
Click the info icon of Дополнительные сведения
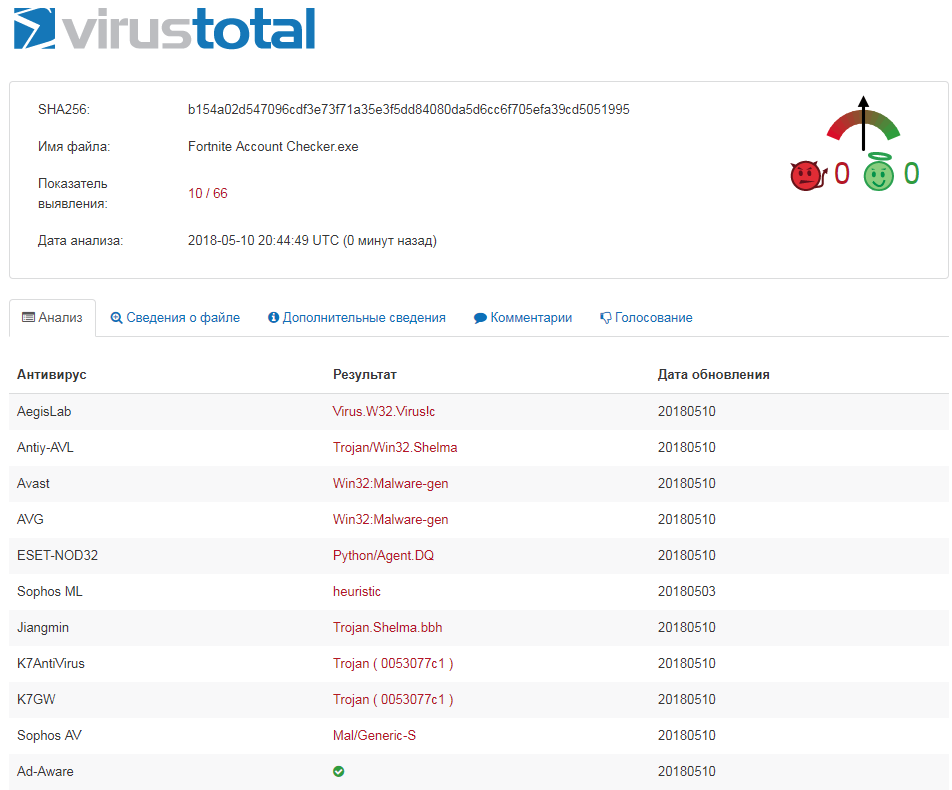273,318
